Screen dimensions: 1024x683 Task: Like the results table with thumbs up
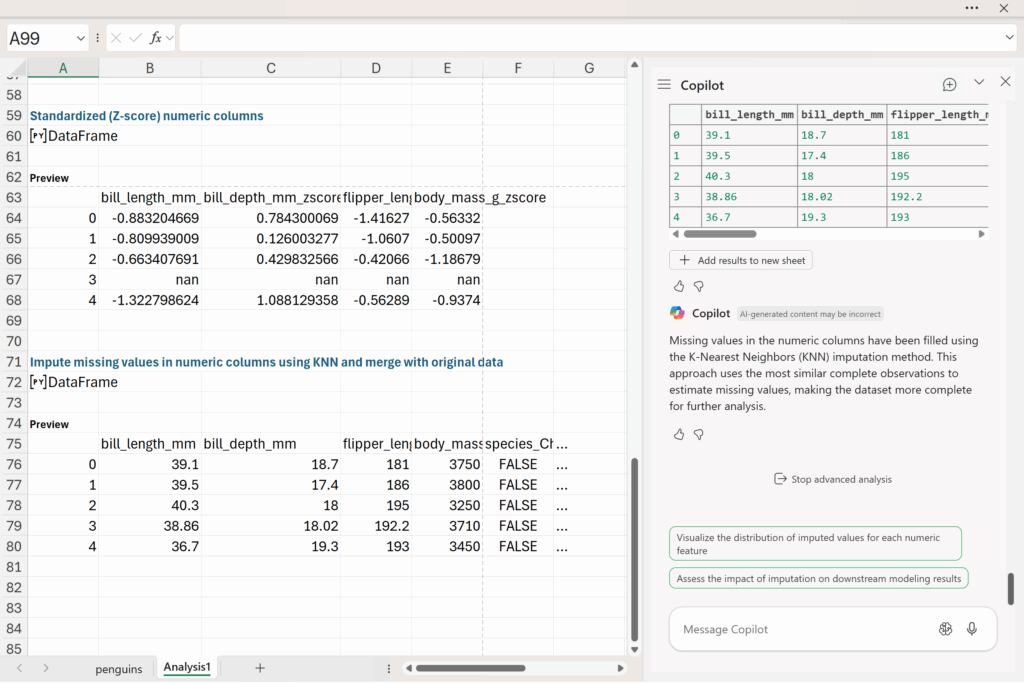(x=679, y=286)
